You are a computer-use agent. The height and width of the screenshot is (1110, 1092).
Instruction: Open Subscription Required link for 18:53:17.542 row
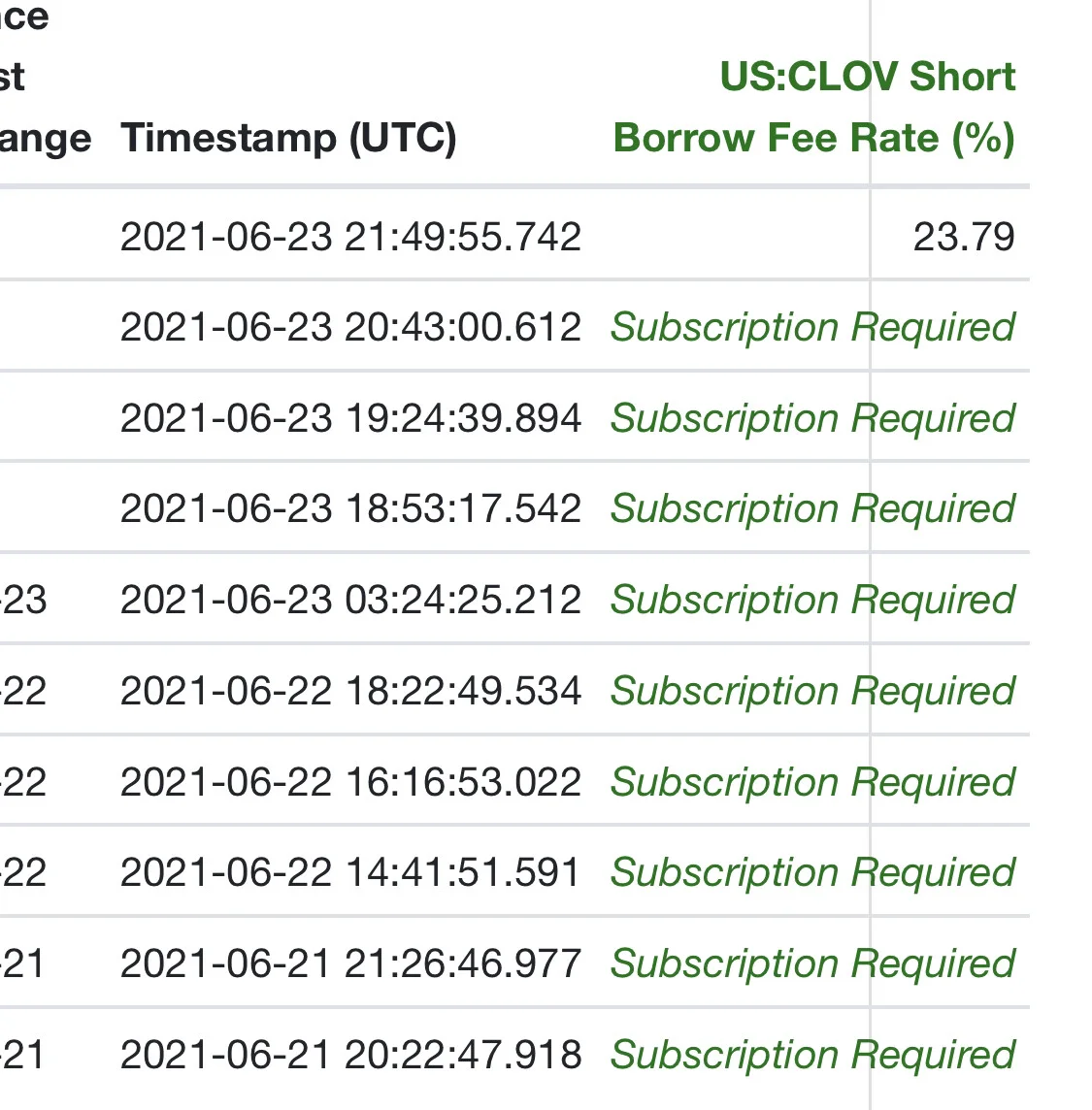(813, 509)
